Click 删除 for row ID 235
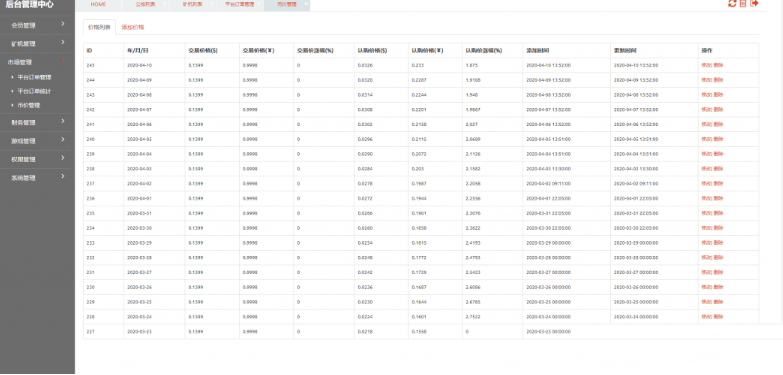Image resolution: width=783 pixels, height=375 pixels. pos(718,213)
